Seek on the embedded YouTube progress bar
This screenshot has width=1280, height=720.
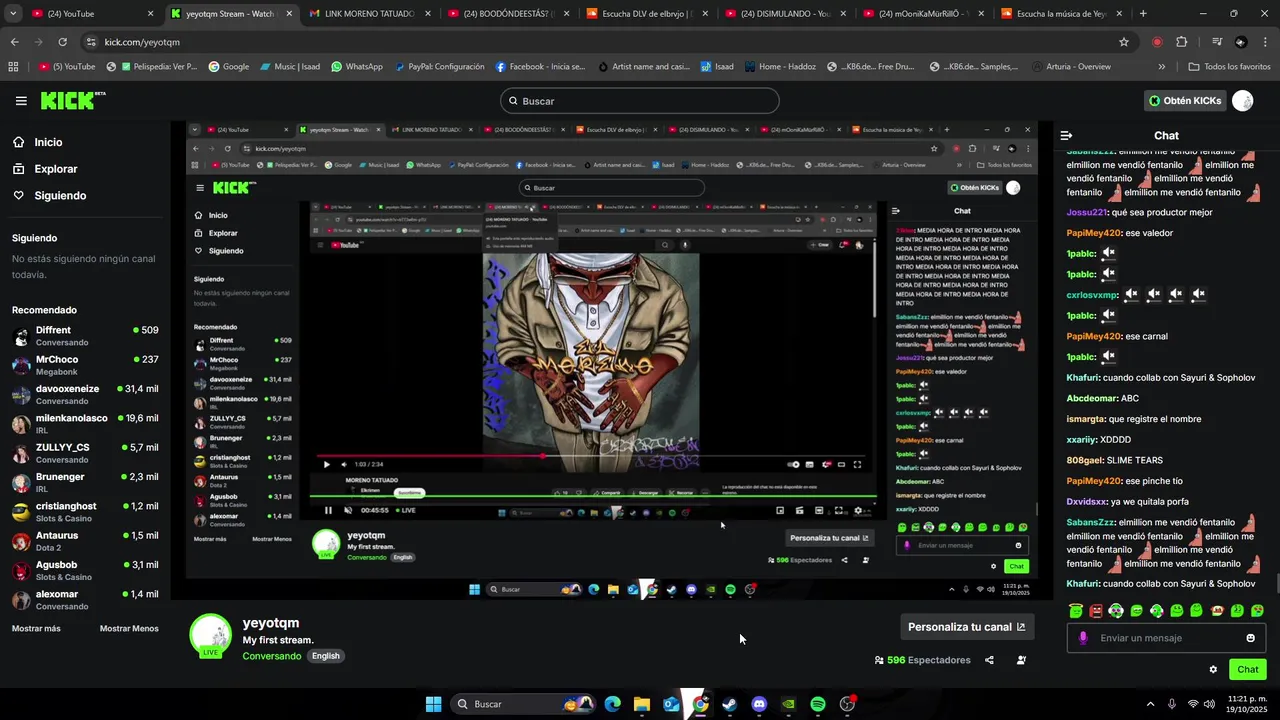click(x=593, y=456)
